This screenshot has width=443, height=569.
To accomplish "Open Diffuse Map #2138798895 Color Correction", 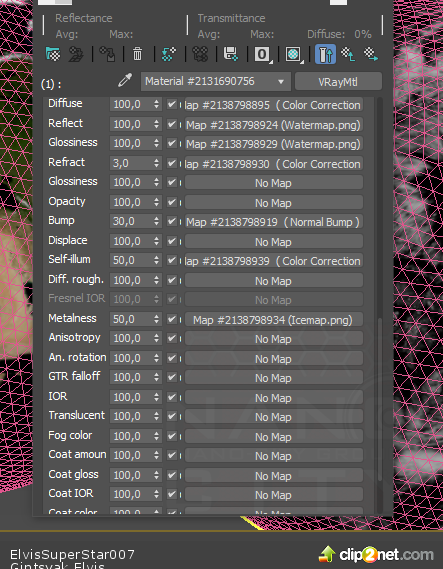I will pyautogui.click(x=274, y=105).
